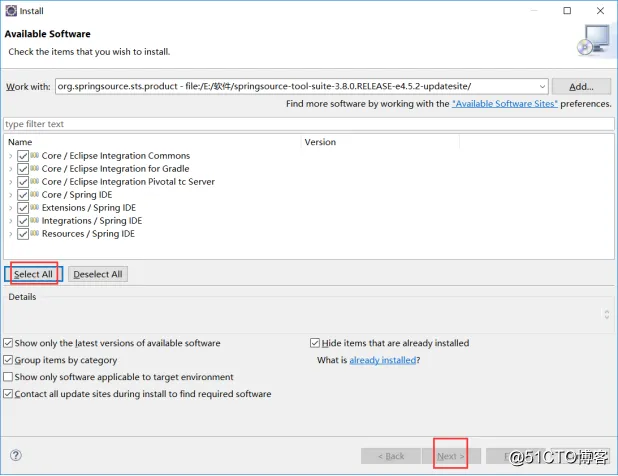Expand Core / Eclipse Integration for Gradle node
Screen dimensions: 618x476
click(11, 169)
